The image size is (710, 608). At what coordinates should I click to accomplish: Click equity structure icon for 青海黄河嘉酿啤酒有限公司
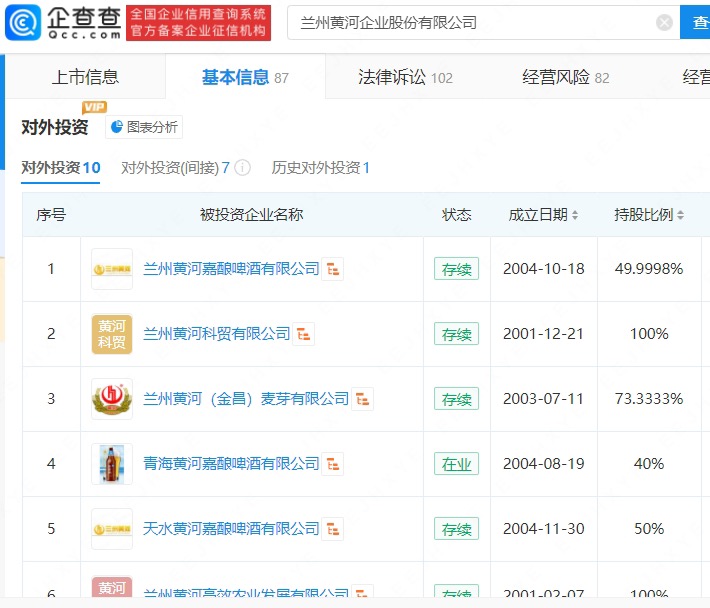coord(333,464)
